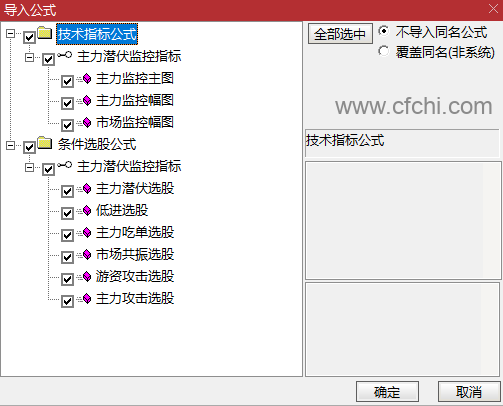Viewport: 503px width, 406px height.
Task: Uncheck the 主力监控幅图 checkbox
Action: (67, 103)
